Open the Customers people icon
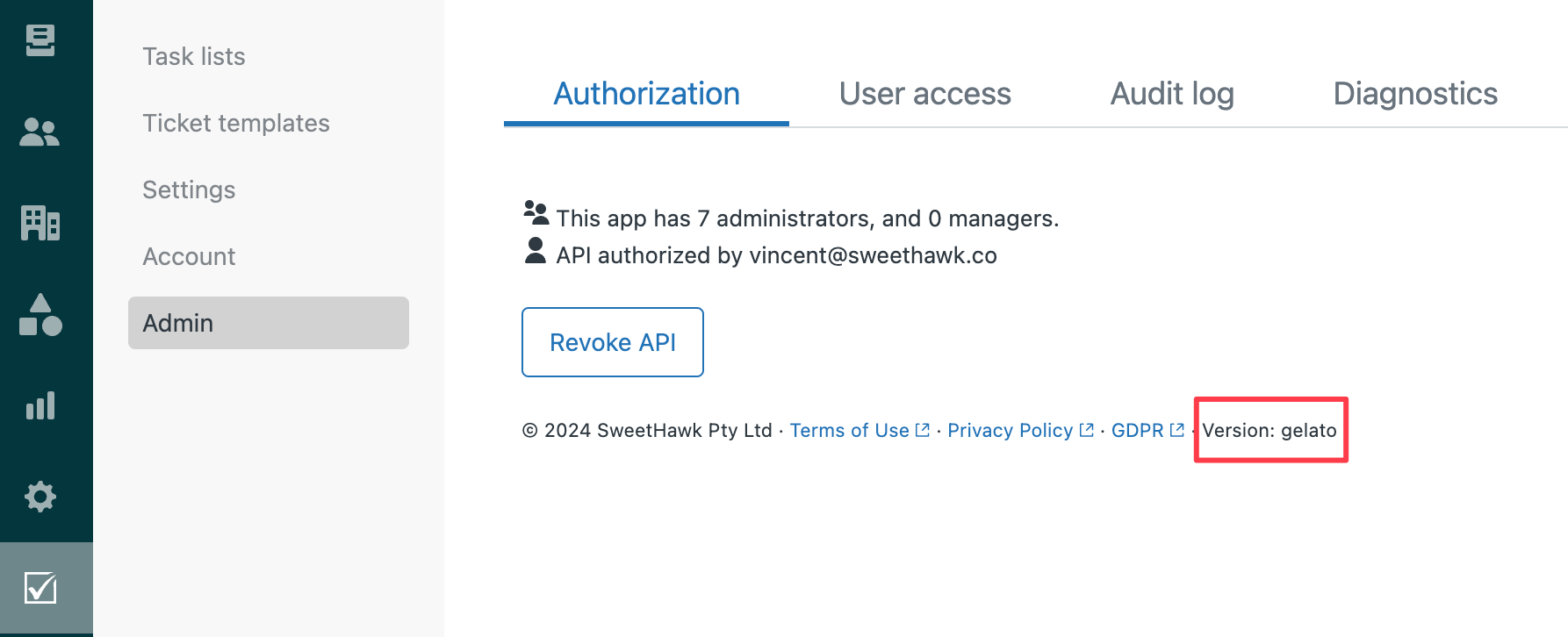This screenshot has width=1568, height=637. 40,132
